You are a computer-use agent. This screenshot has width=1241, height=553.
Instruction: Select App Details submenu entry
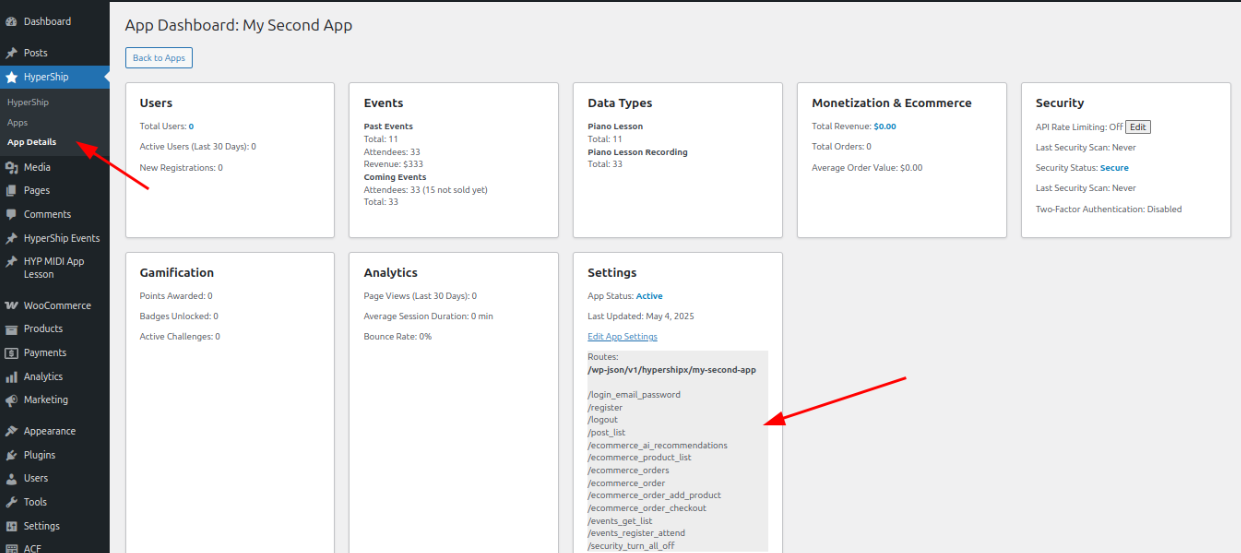tap(32, 142)
